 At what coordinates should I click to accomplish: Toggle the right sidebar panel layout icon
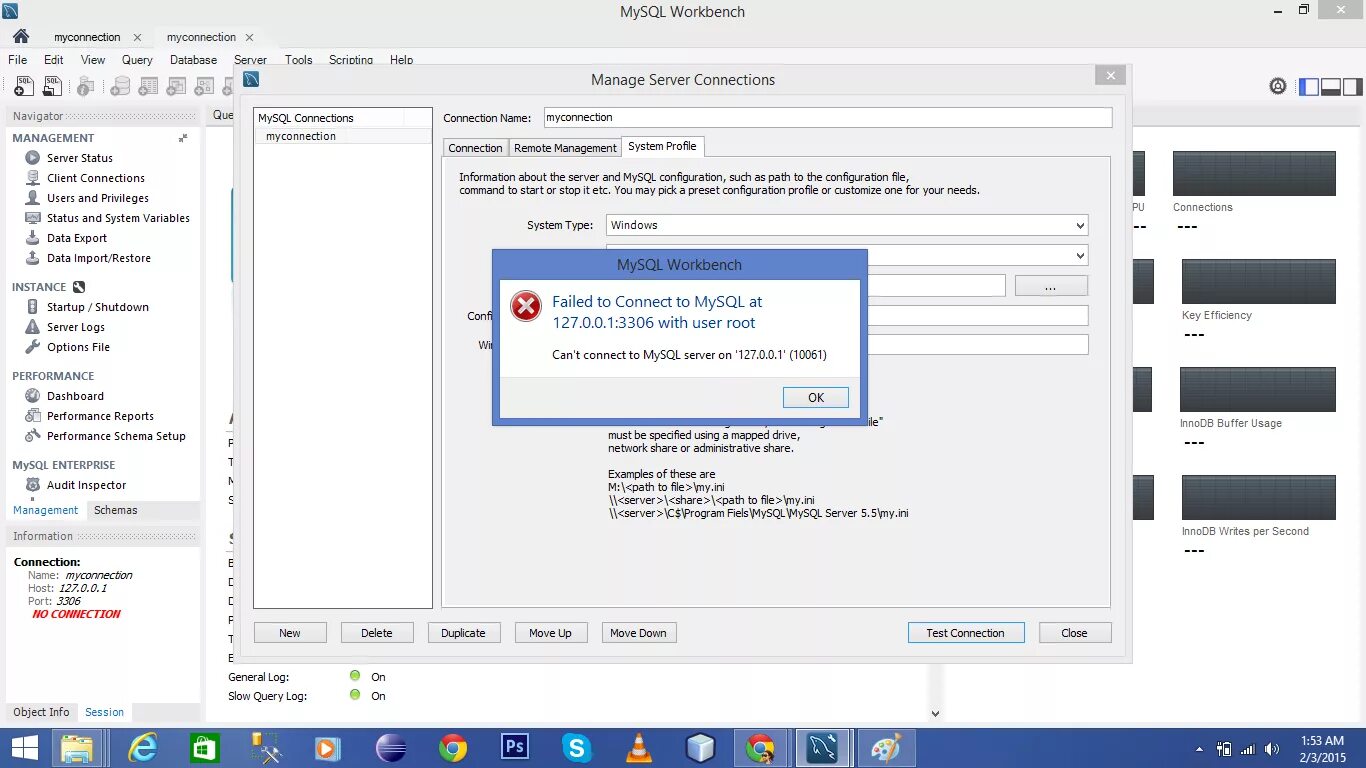(x=1352, y=87)
